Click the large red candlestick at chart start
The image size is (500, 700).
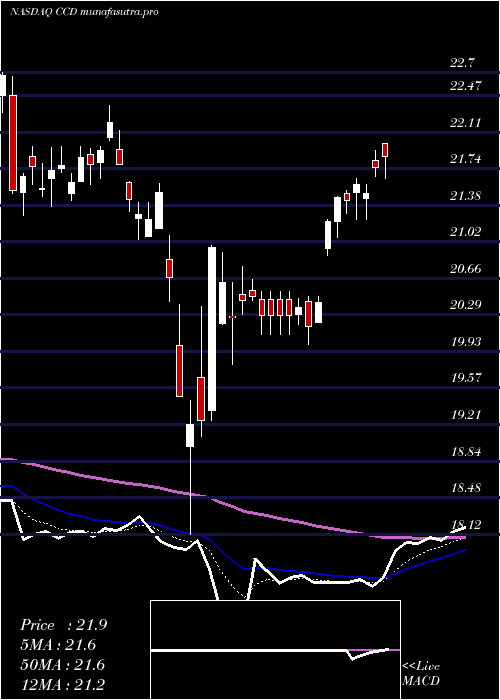coord(13,143)
